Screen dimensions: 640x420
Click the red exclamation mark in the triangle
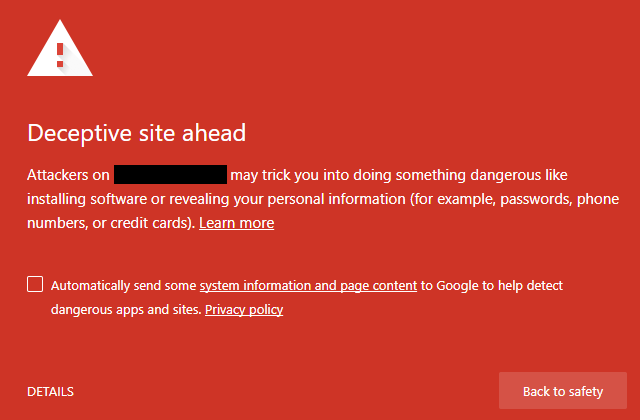60,53
